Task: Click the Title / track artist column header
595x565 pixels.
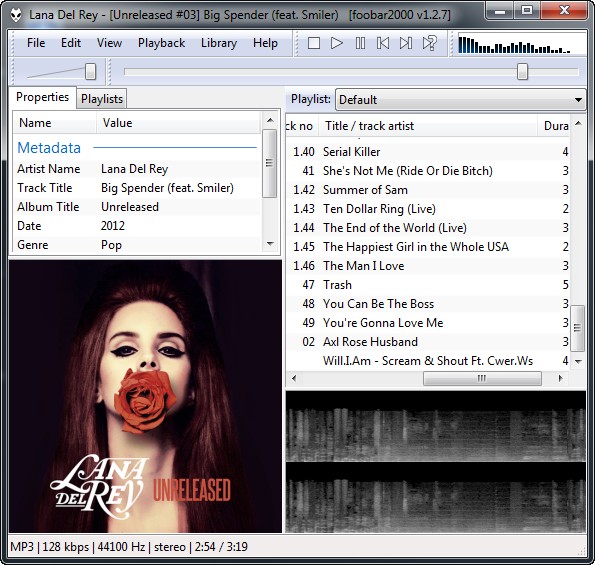Action: tap(428, 126)
